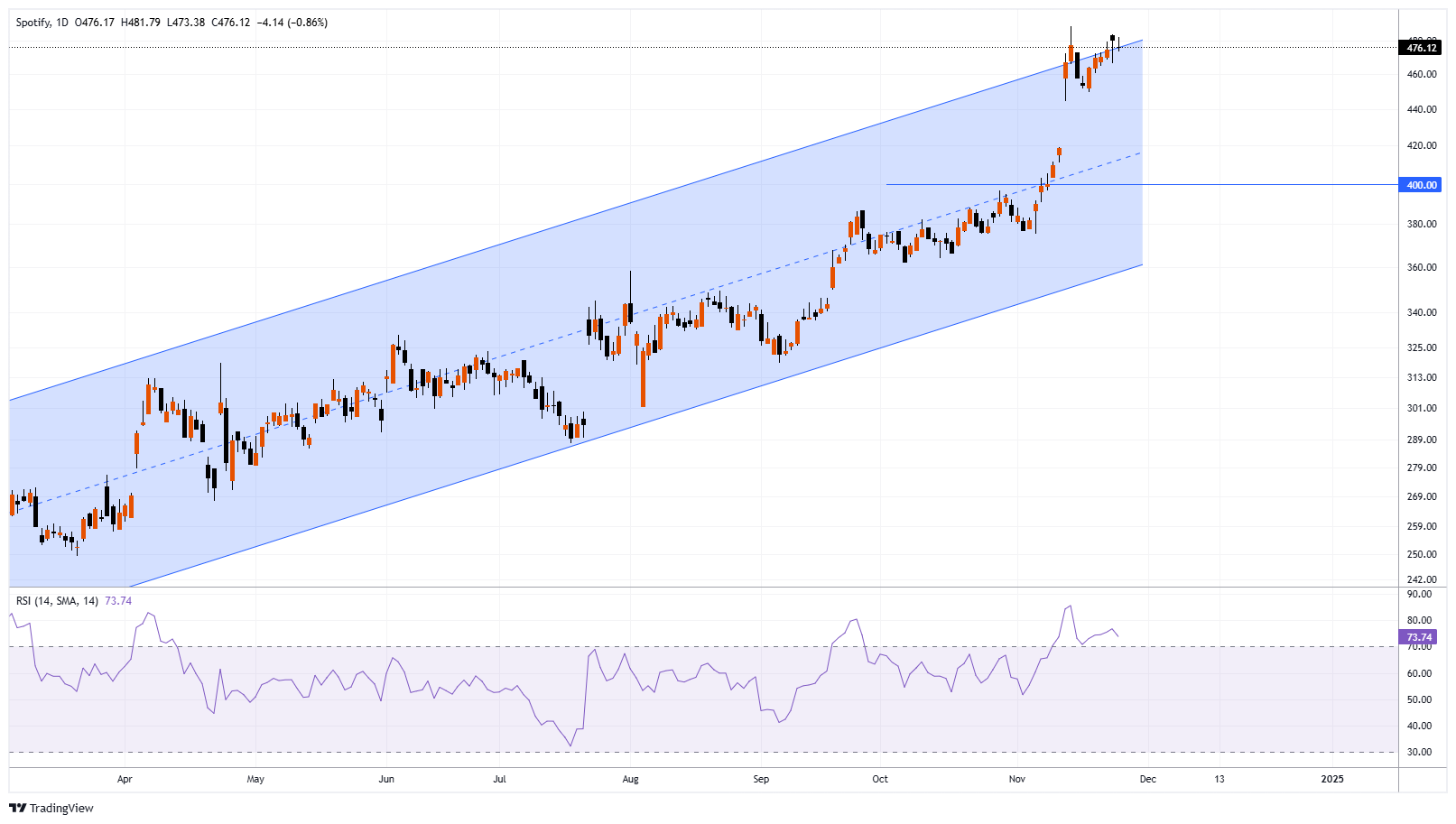Click the open price value O476.17
Screen dimensions: 1456x824
coord(94,23)
